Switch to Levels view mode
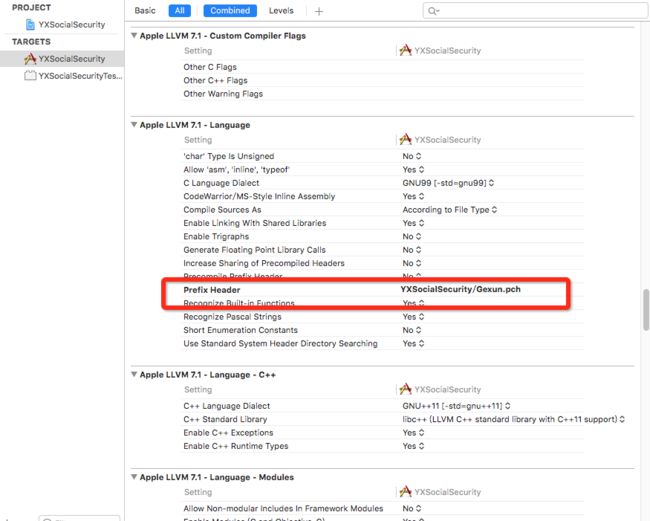This screenshot has width=650, height=521. (x=281, y=11)
